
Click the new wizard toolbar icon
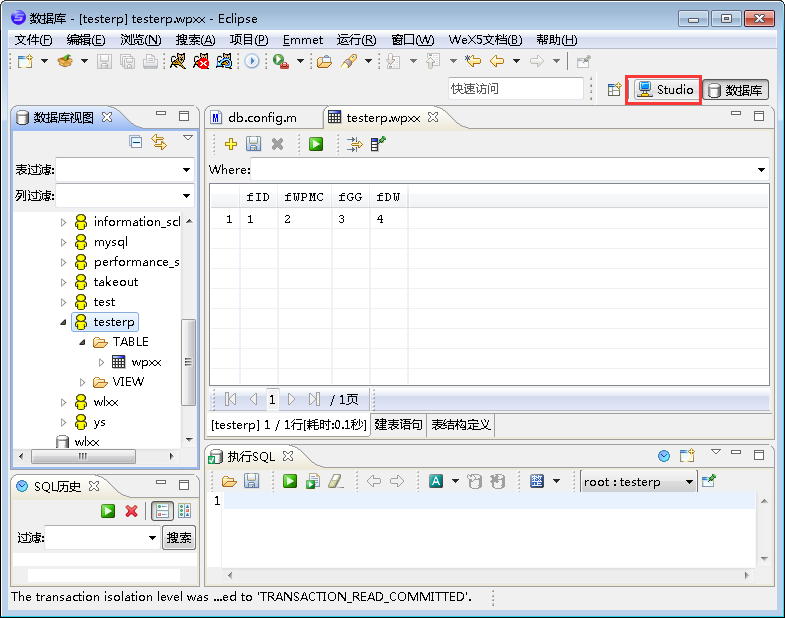25,62
